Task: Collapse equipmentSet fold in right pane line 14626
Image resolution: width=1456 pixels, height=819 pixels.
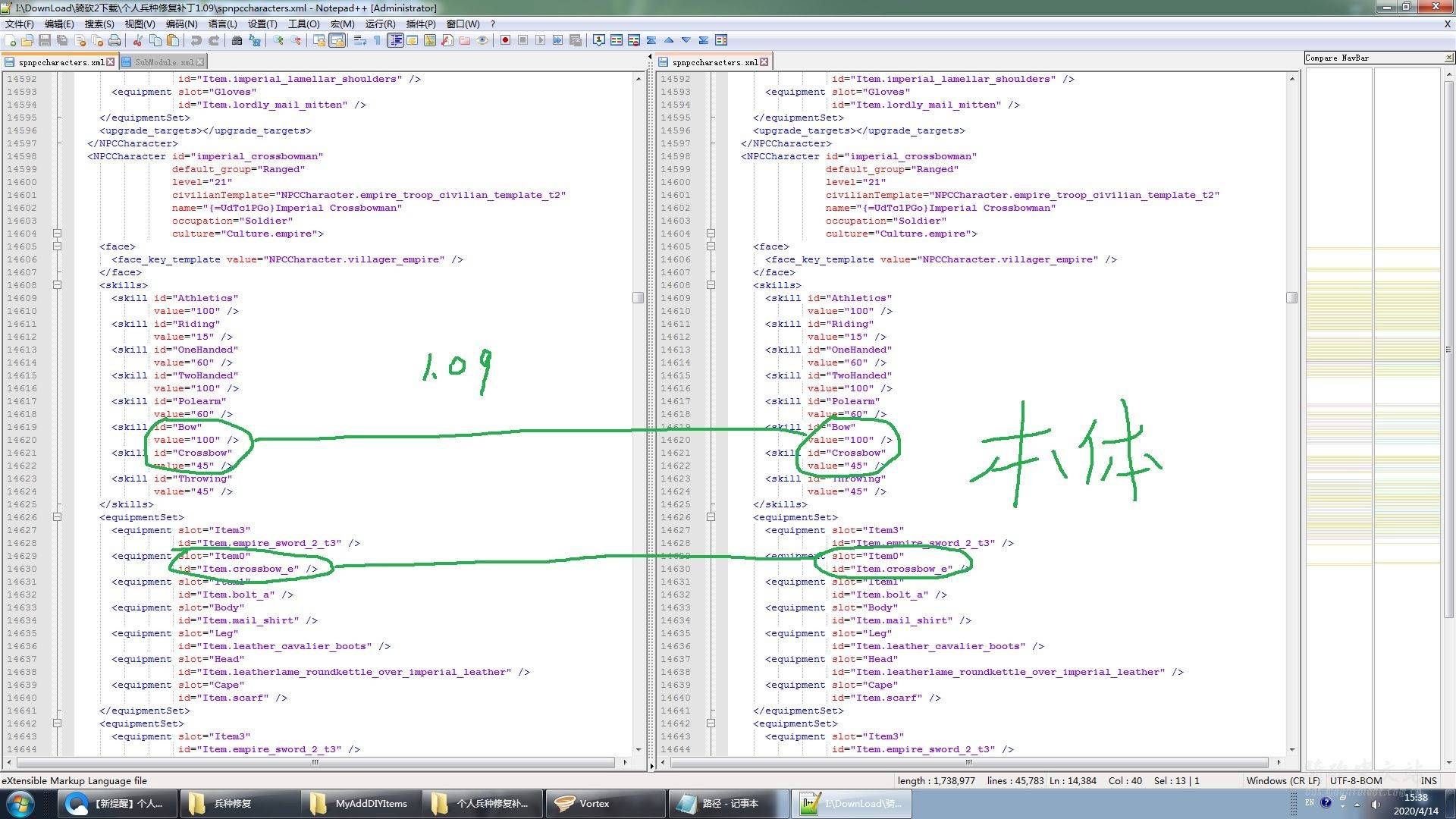Action: coord(711,517)
